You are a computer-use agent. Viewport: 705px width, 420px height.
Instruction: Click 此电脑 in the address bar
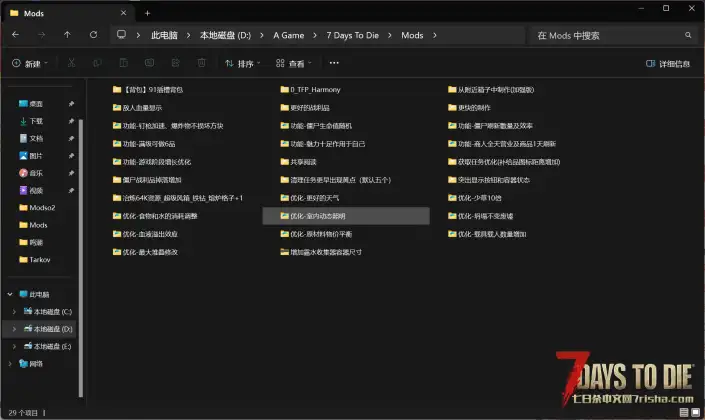click(164, 35)
